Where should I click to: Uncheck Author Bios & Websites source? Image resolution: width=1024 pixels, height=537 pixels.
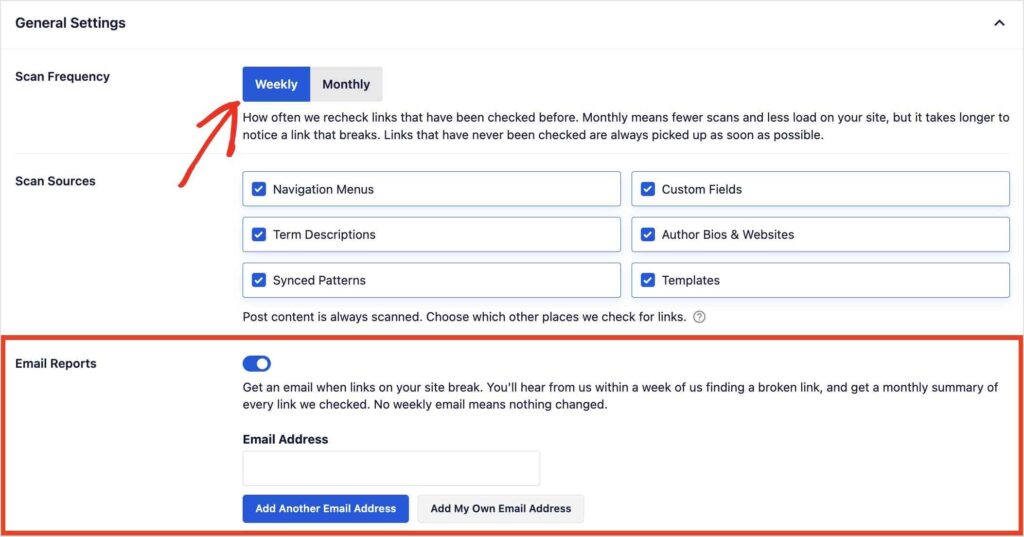647,235
